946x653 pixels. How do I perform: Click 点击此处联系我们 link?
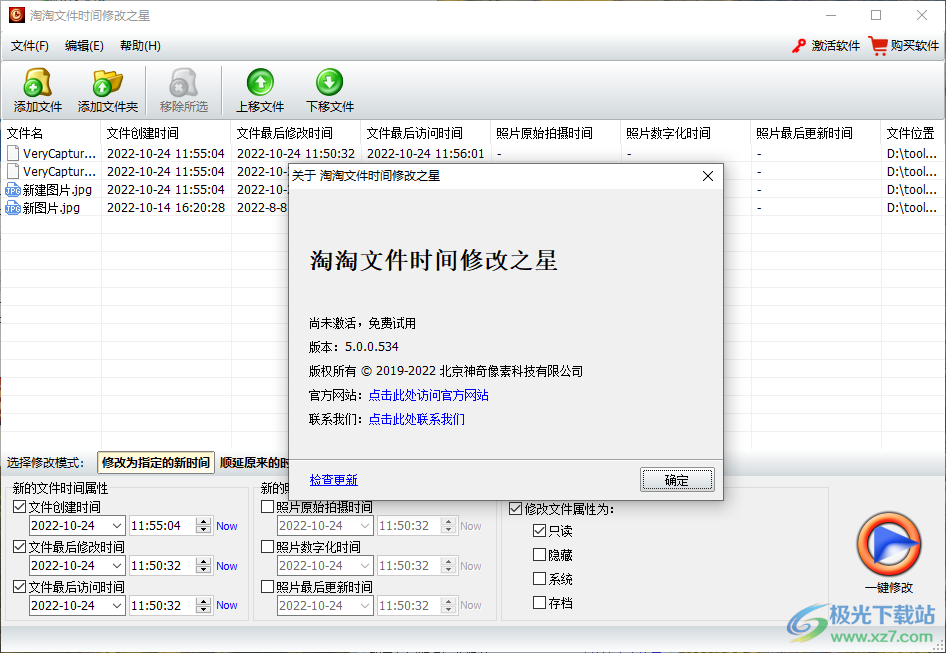416,419
